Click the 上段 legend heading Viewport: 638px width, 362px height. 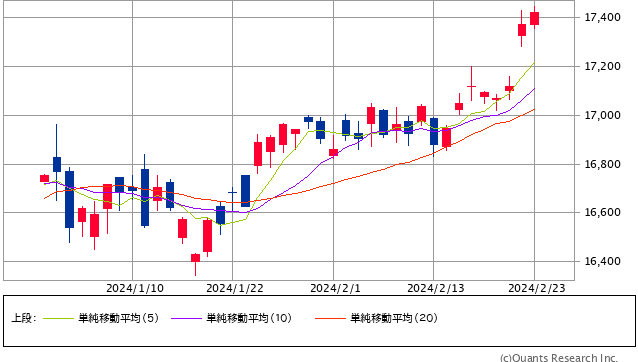(x=24, y=318)
